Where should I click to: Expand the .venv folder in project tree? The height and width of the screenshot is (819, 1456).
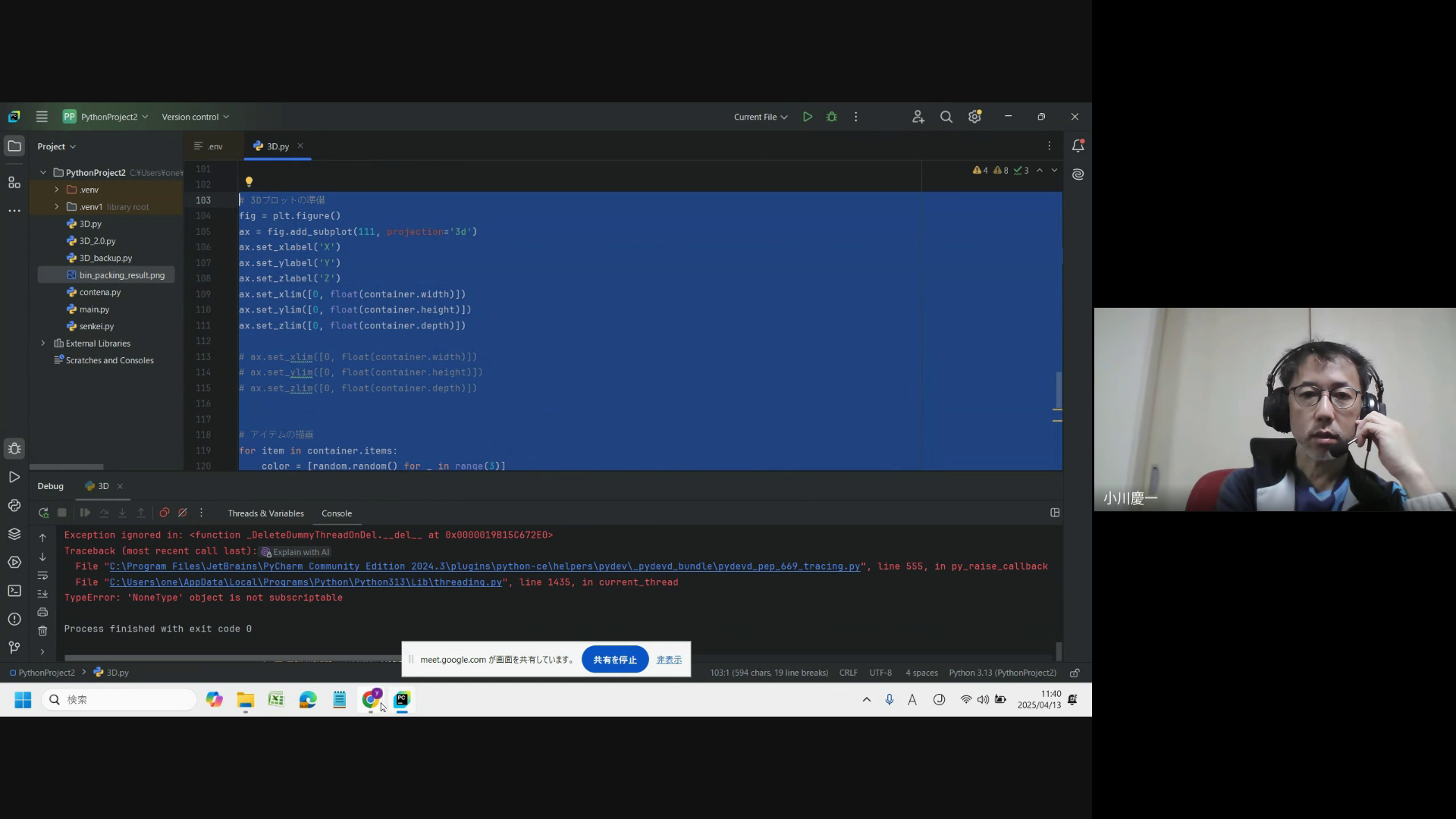click(56, 190)
